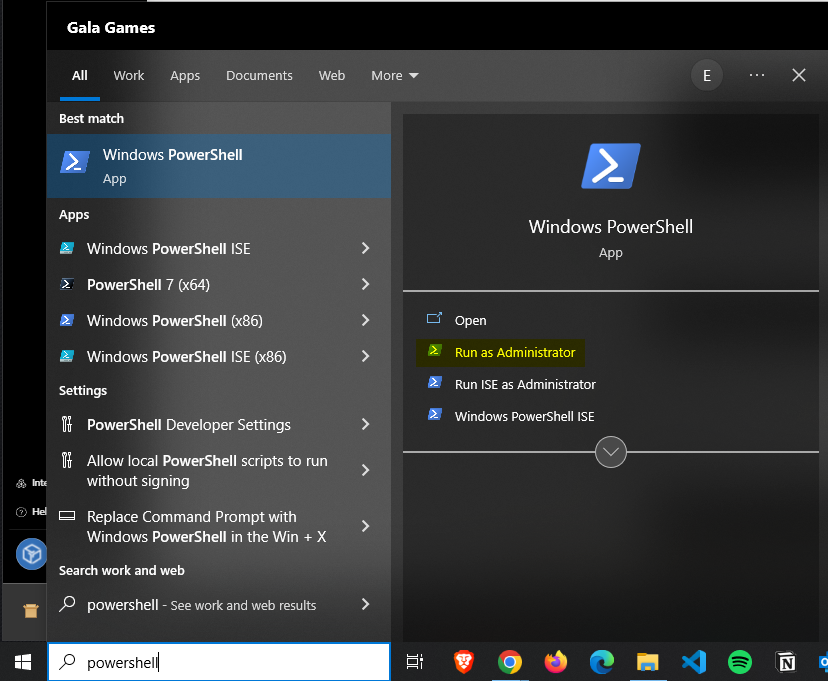Open PowerShell Developer Settings result

click(x=219, y=424)
